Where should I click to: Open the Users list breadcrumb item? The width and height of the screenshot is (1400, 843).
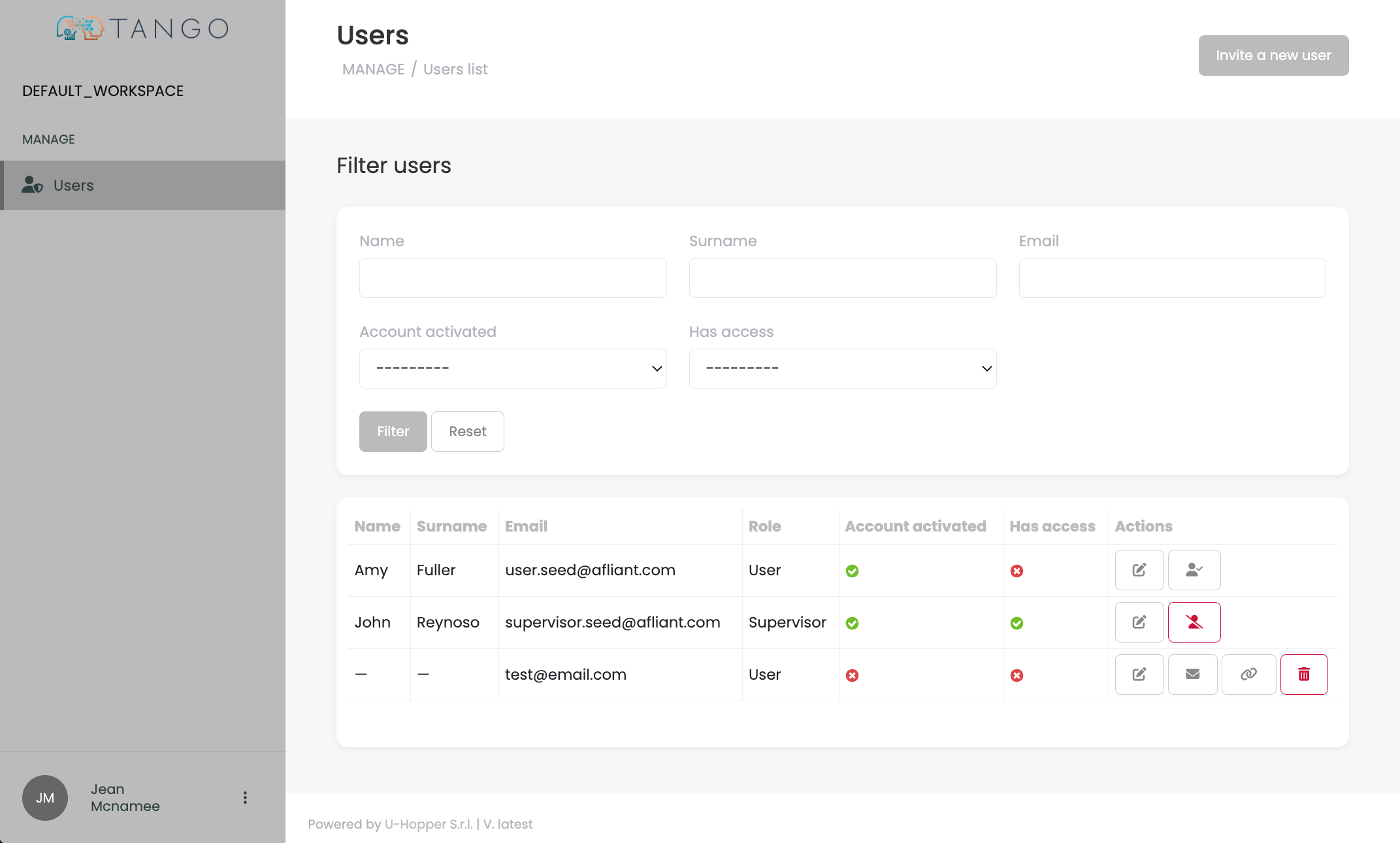coord(455,69)
